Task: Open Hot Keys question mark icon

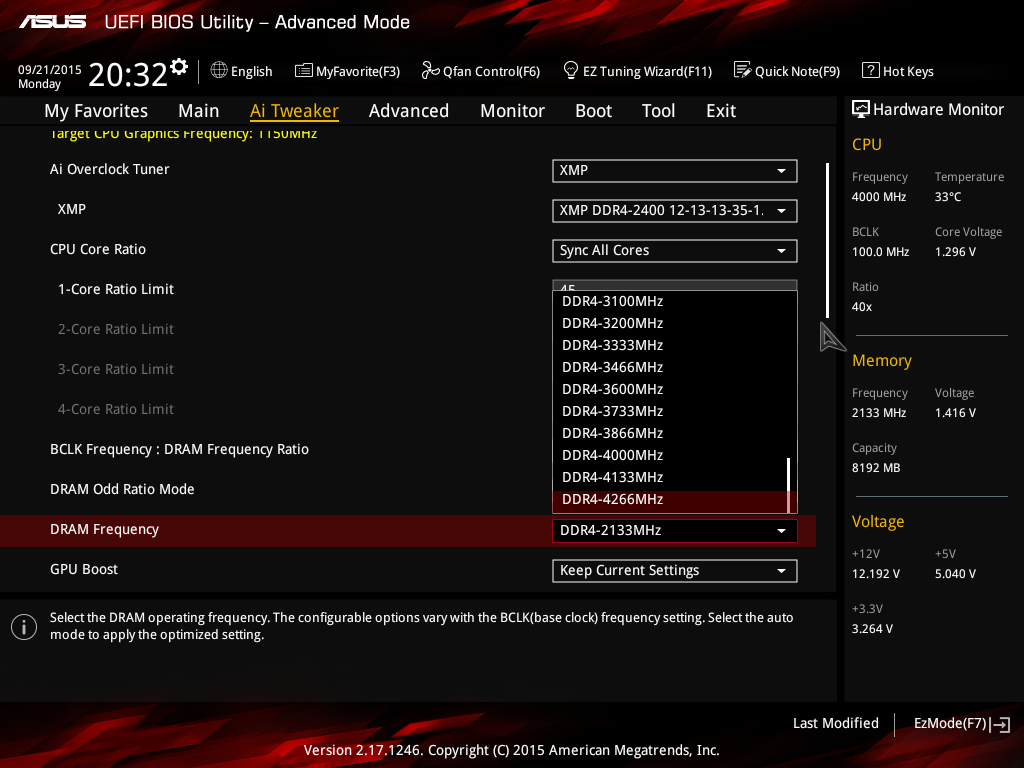Action: (871, 70)
